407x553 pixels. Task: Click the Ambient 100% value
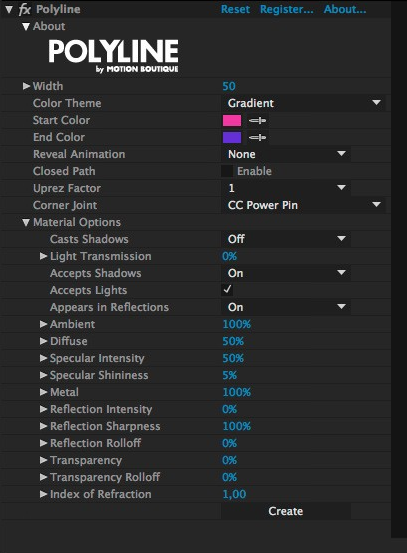click(x=237, y=324)
